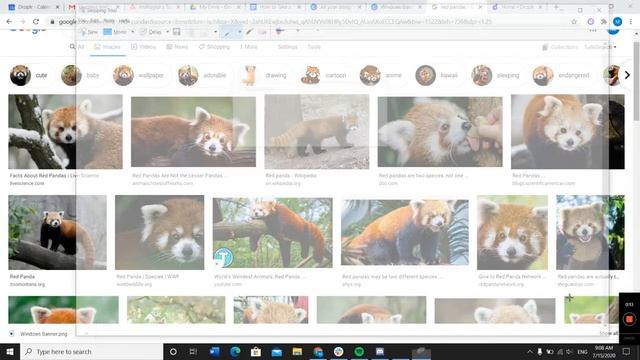
Task: Open a new Chrome tab with the plus button
Action: coord(556,7)
